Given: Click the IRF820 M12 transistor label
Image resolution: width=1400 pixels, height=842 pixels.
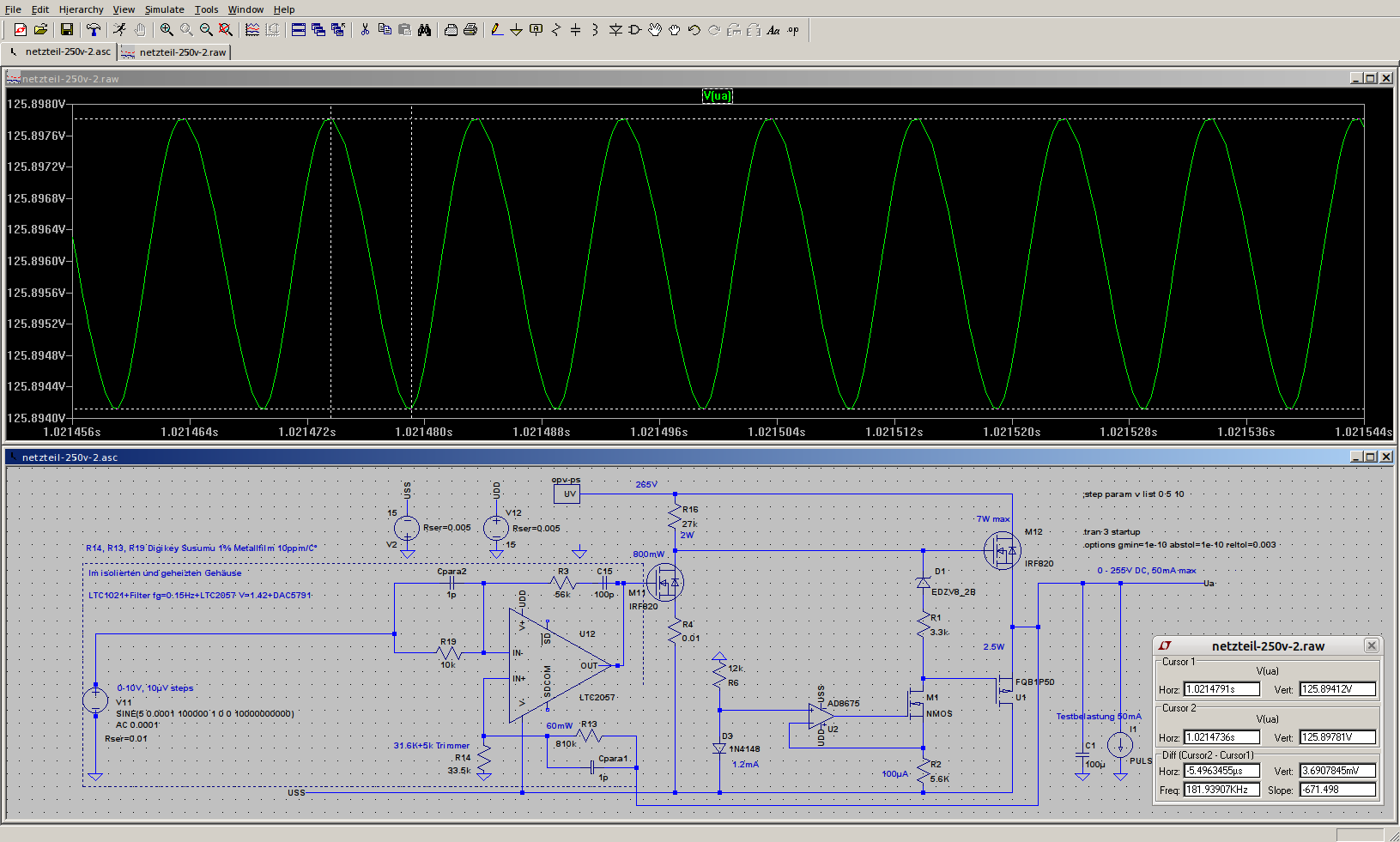Looking at the screenshot, I should click(x=1039, y=564).
